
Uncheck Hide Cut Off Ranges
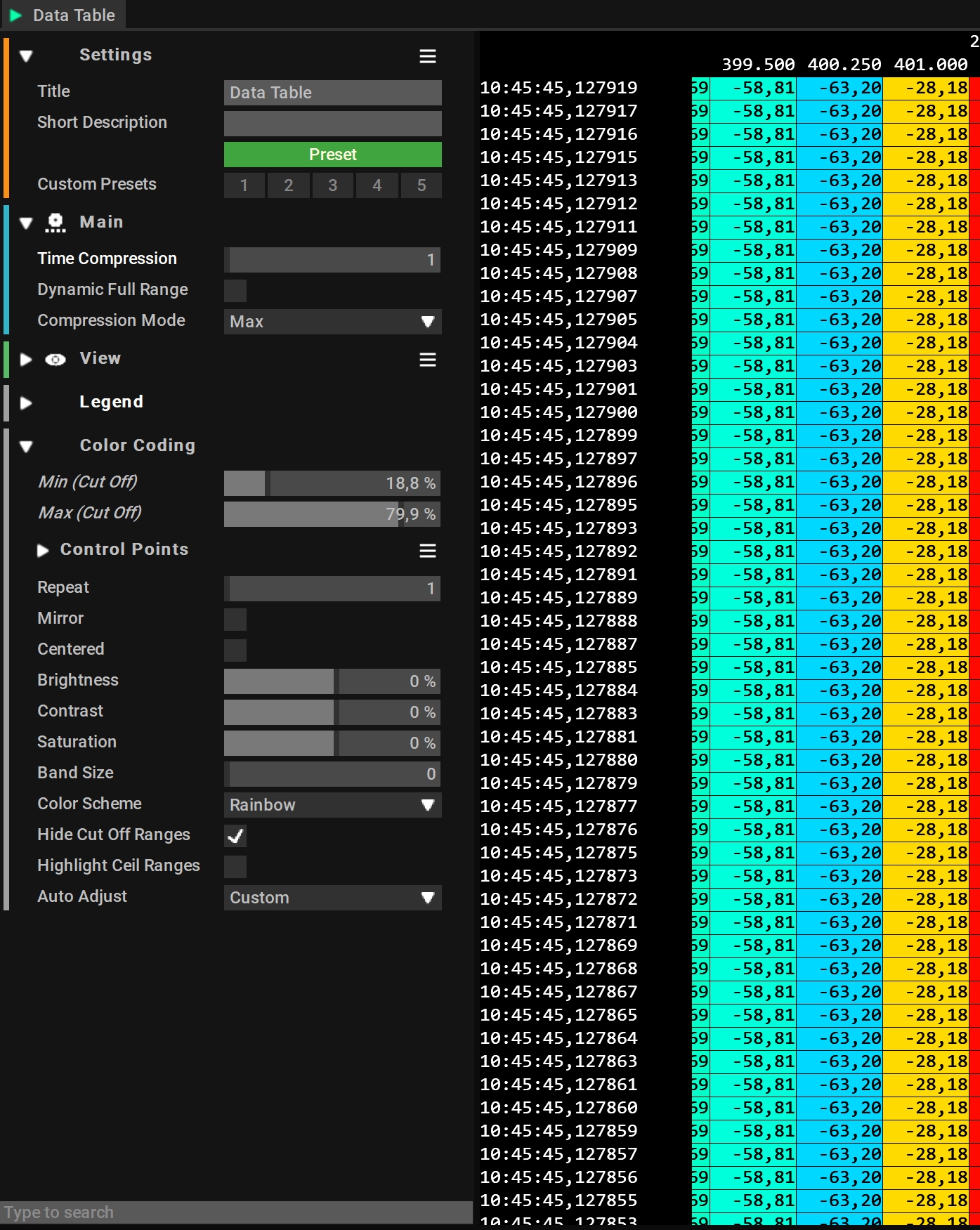235,835
